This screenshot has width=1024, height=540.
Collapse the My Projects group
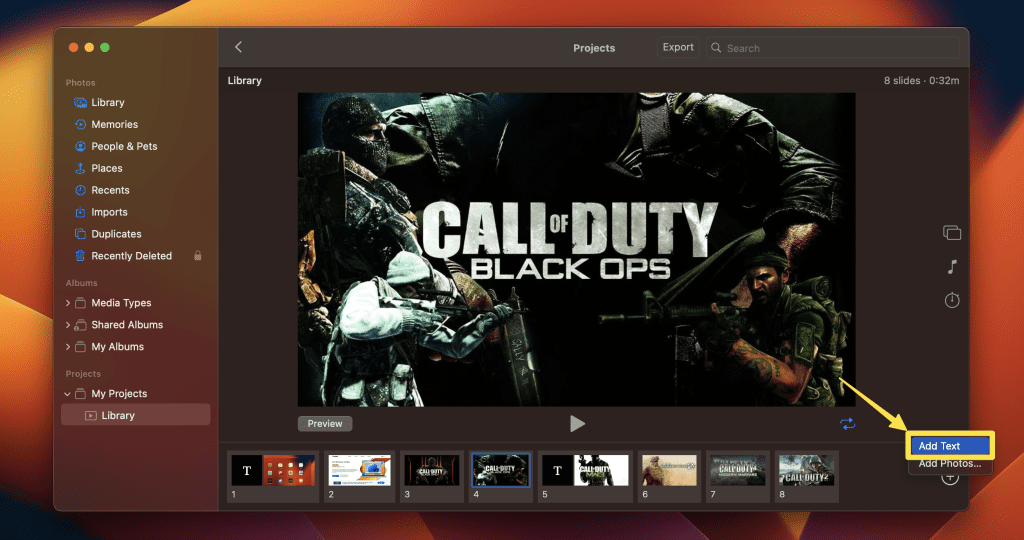68,394
